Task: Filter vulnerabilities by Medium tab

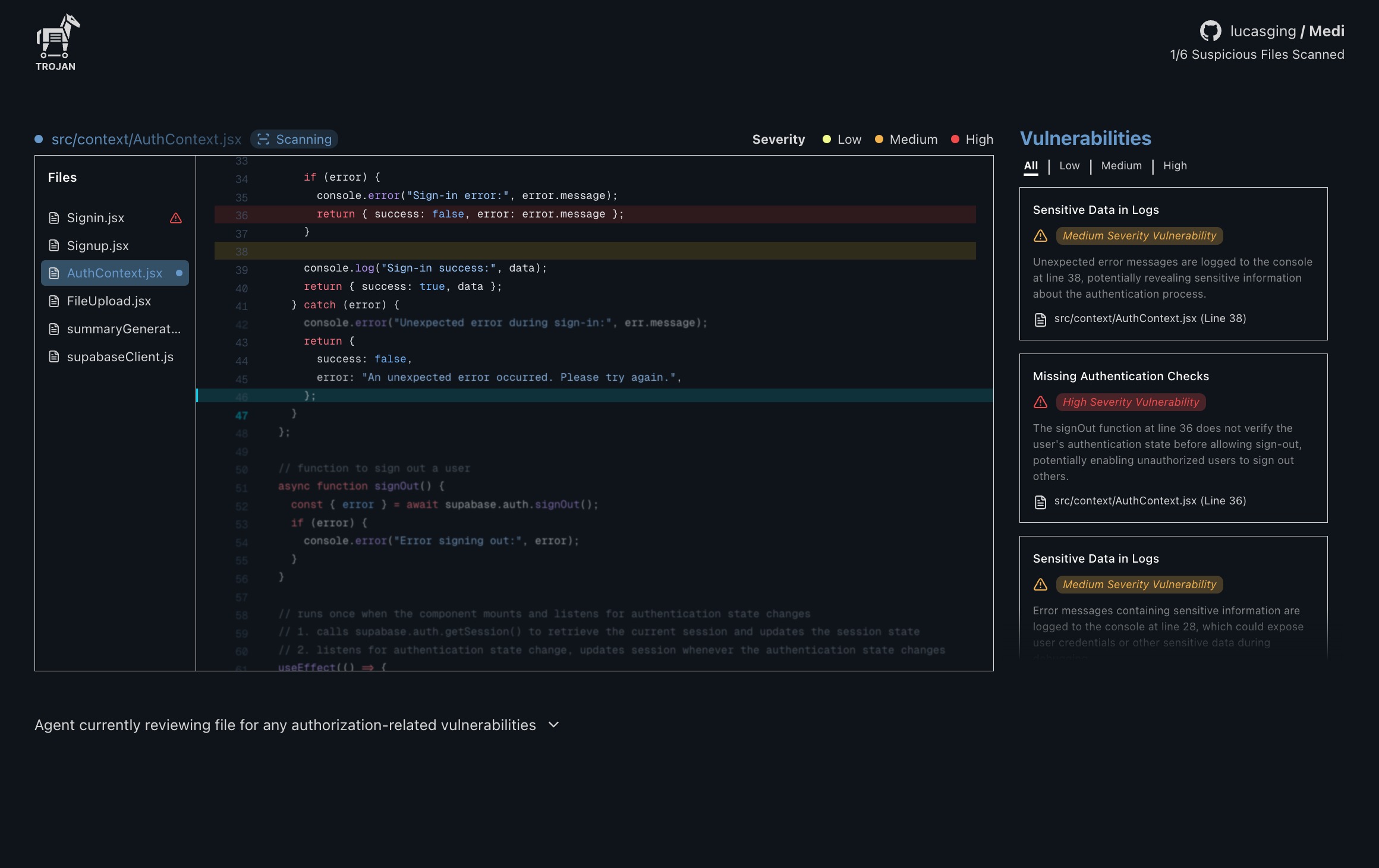Action: tap(1121, 166)
